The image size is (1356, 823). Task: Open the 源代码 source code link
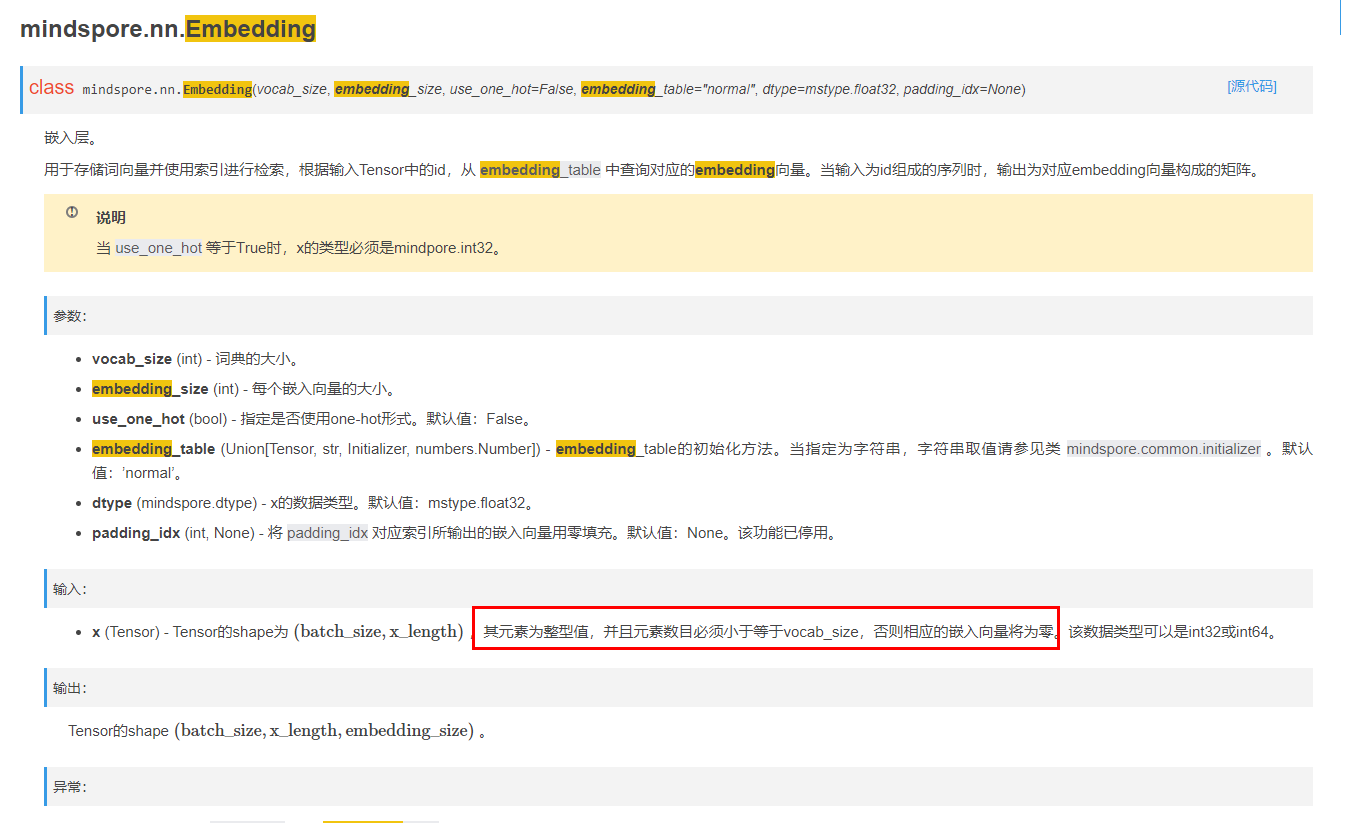[1252, 86]
